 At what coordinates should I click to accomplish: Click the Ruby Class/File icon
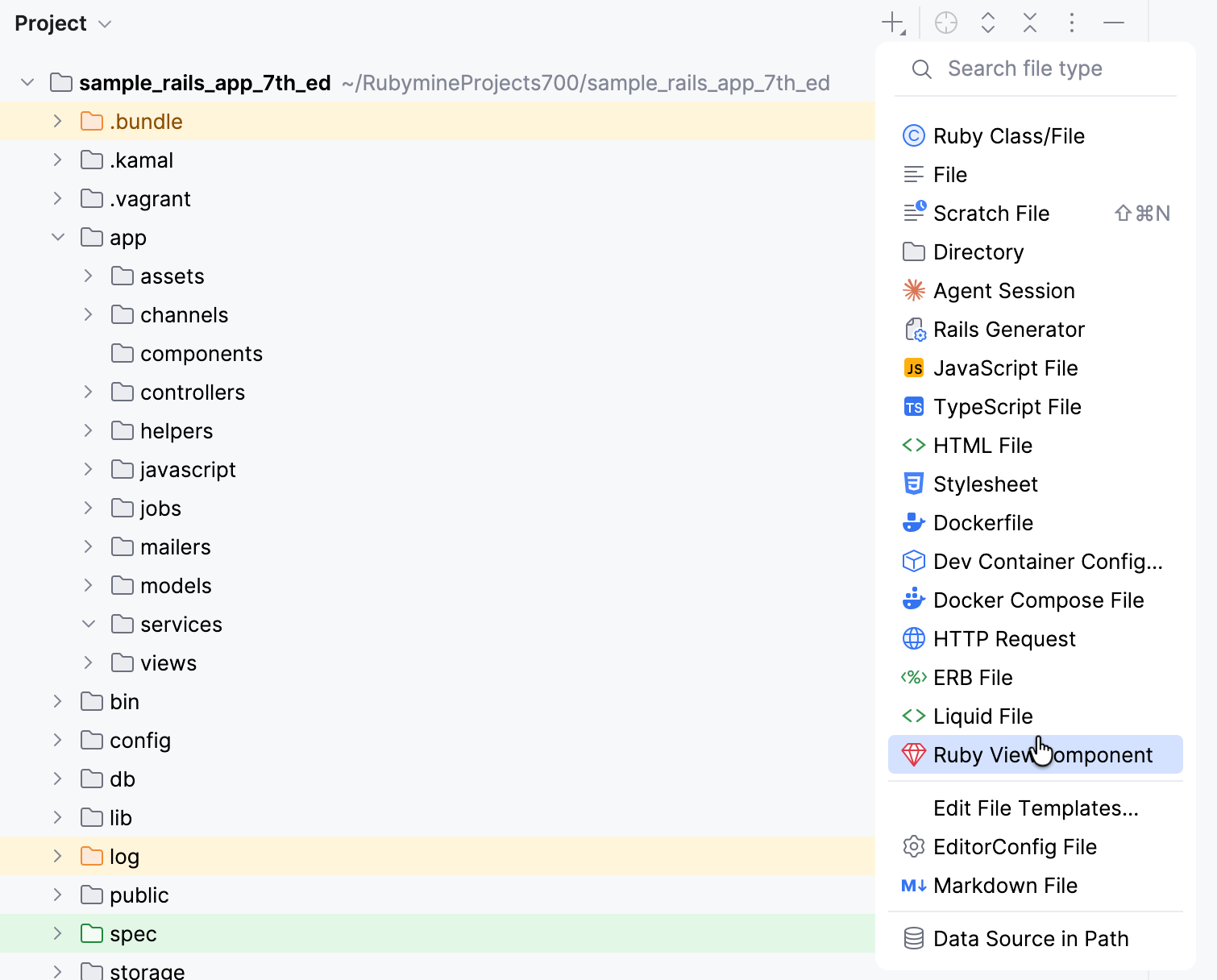click(913, 135)
